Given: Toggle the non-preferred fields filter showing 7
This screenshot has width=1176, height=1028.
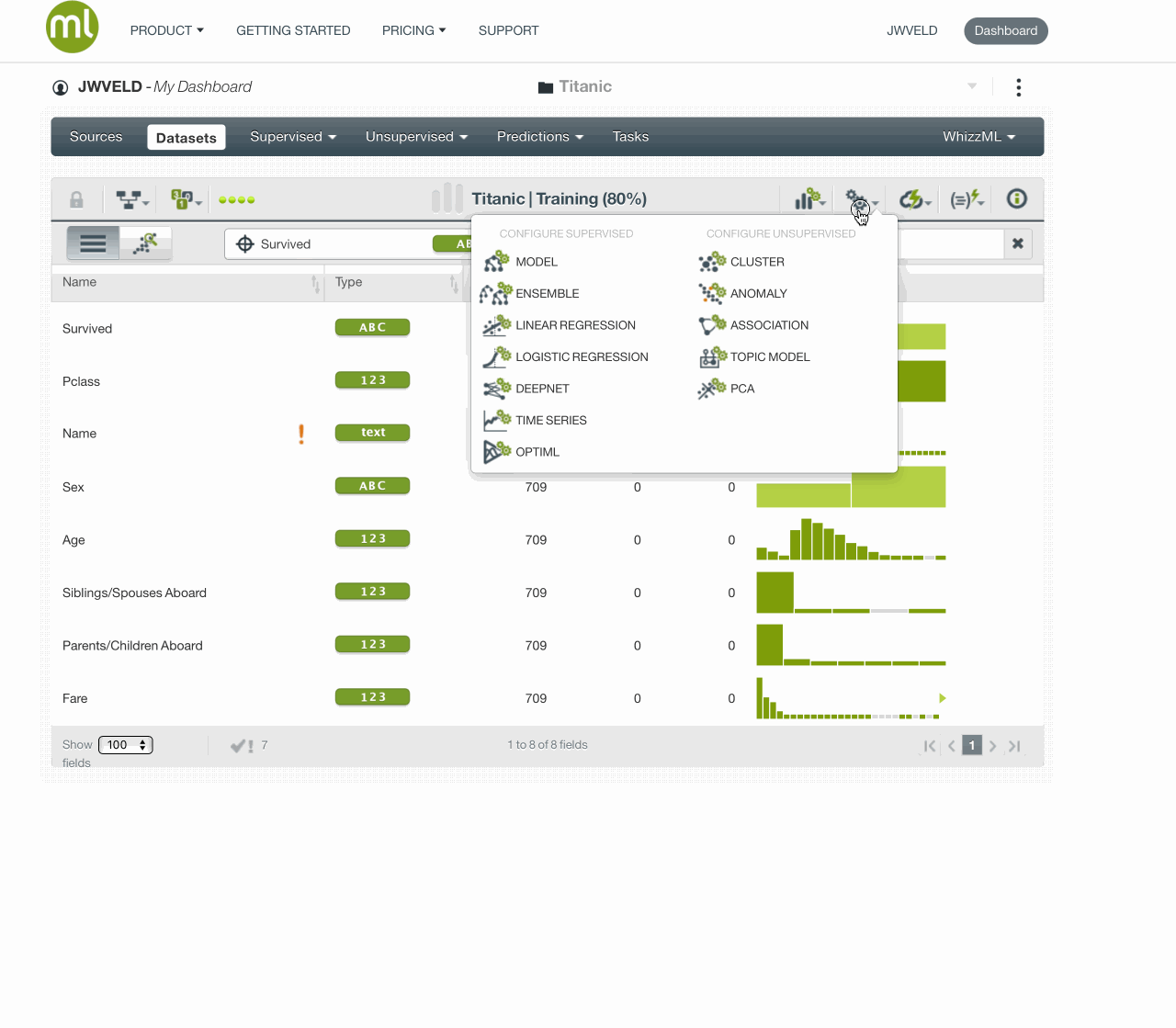Looking at the screenshot, I should (248, 745).
